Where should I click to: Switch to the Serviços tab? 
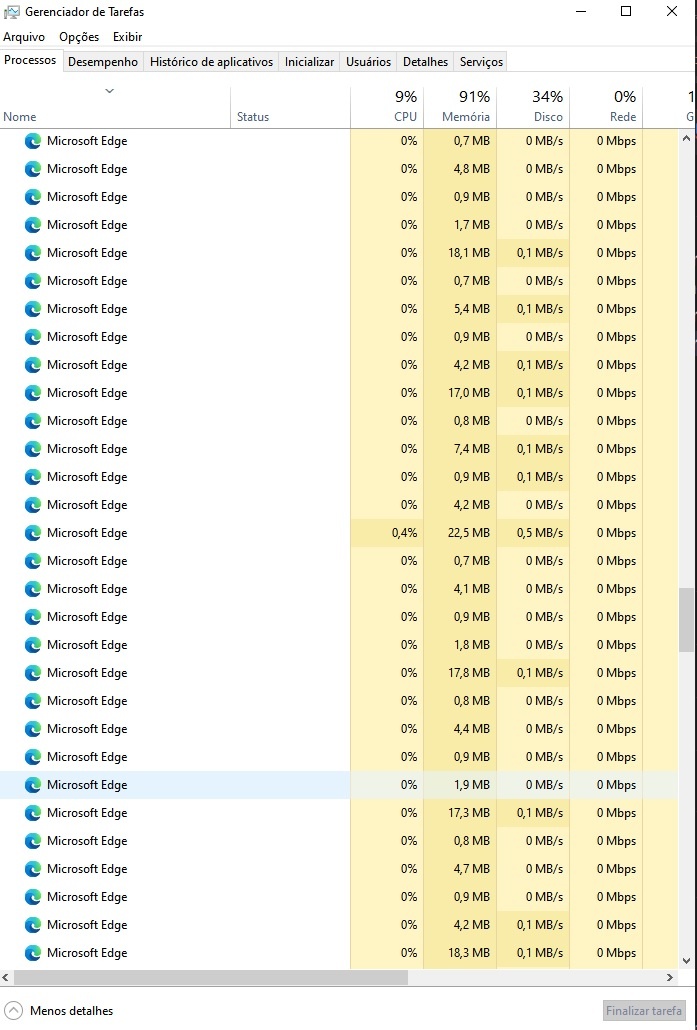tap(482, 62)
